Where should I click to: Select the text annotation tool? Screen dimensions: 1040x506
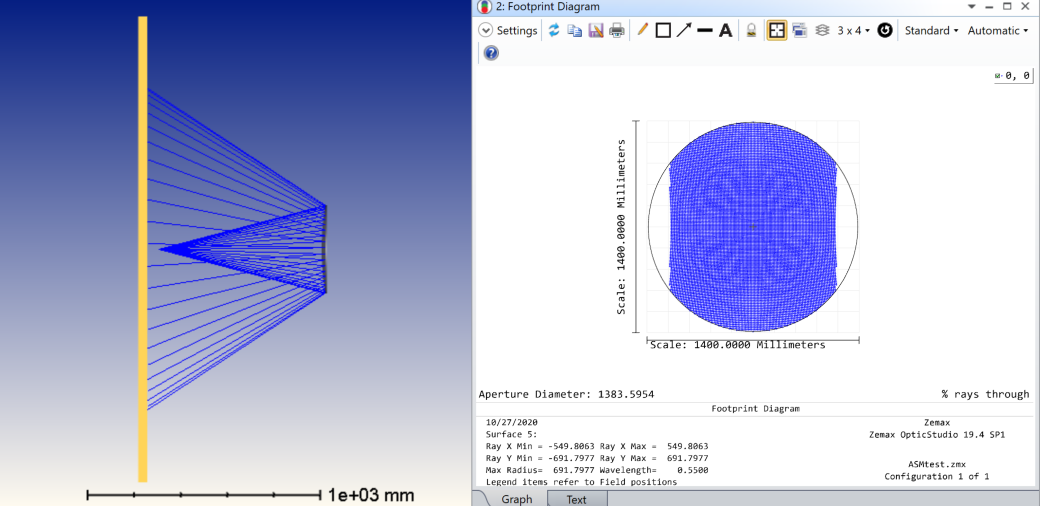tap(726, 31)
